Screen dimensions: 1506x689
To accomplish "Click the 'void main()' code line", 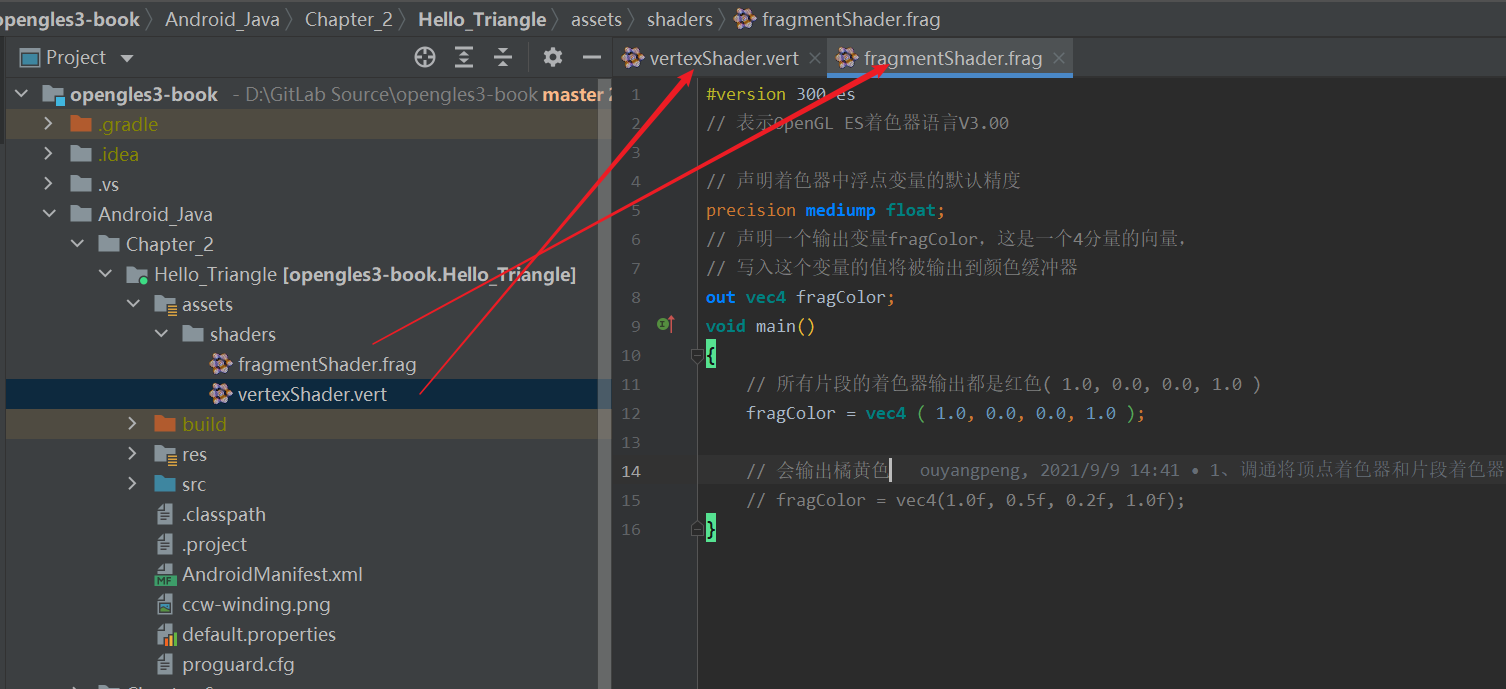I will click(x=760, y=326).
